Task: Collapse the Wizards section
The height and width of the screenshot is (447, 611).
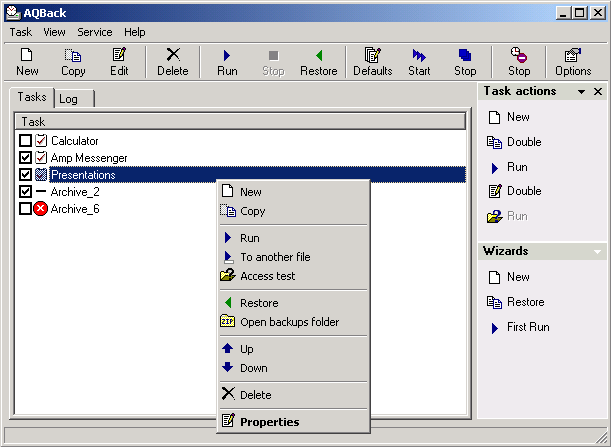Action: pyautogui.click(x=597, y=252)
